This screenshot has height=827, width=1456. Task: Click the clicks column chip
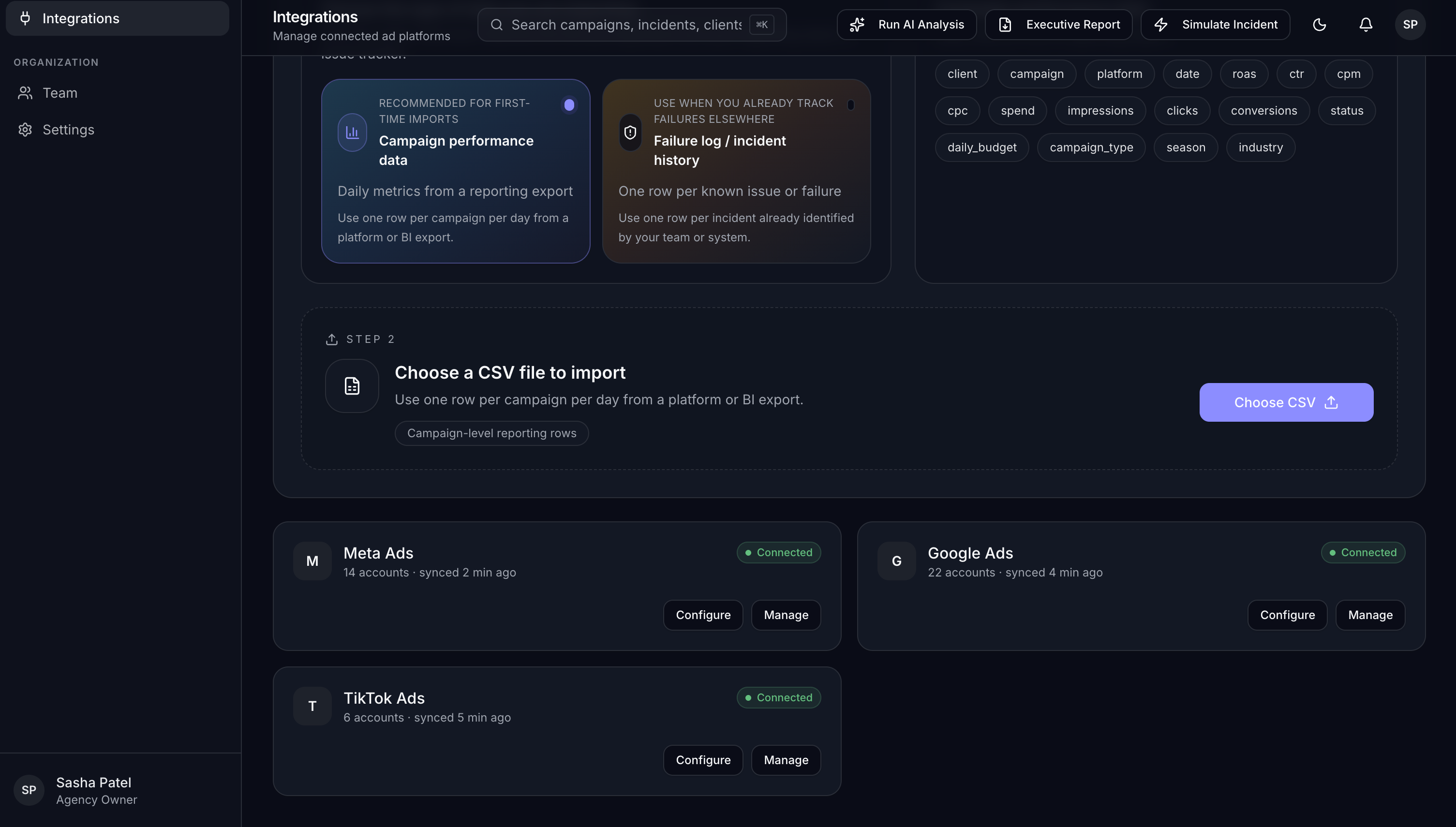click(x=1182, y=111)
